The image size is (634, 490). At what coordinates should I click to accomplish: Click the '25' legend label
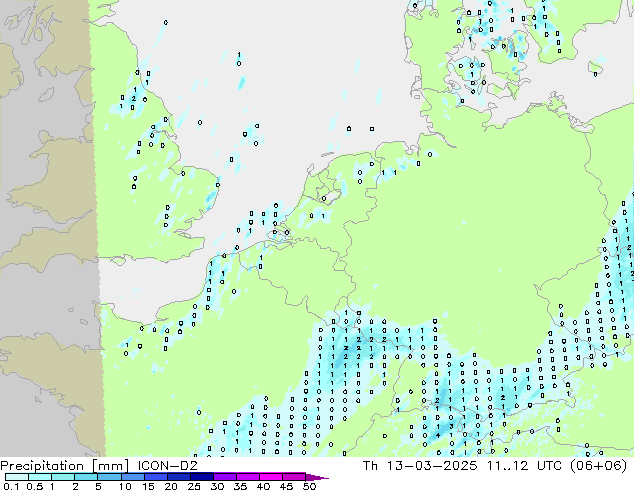pyautogui.click(x=194, y=486)
